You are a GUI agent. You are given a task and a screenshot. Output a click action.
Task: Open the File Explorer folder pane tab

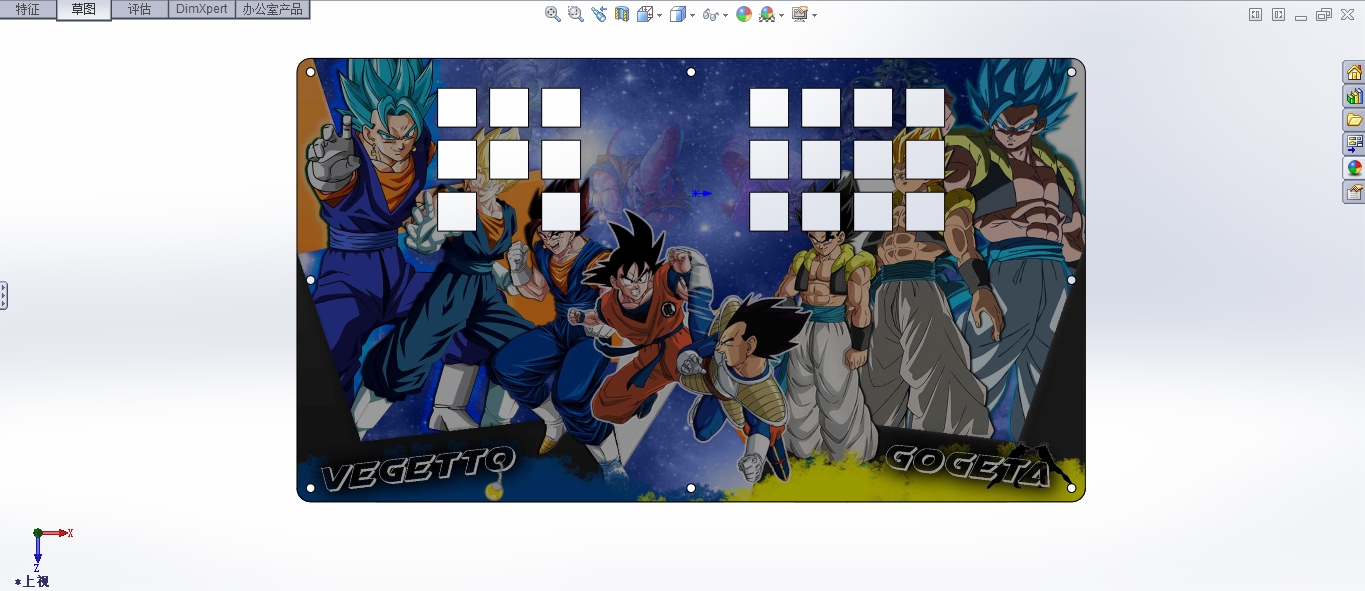tap(1354, 120)
